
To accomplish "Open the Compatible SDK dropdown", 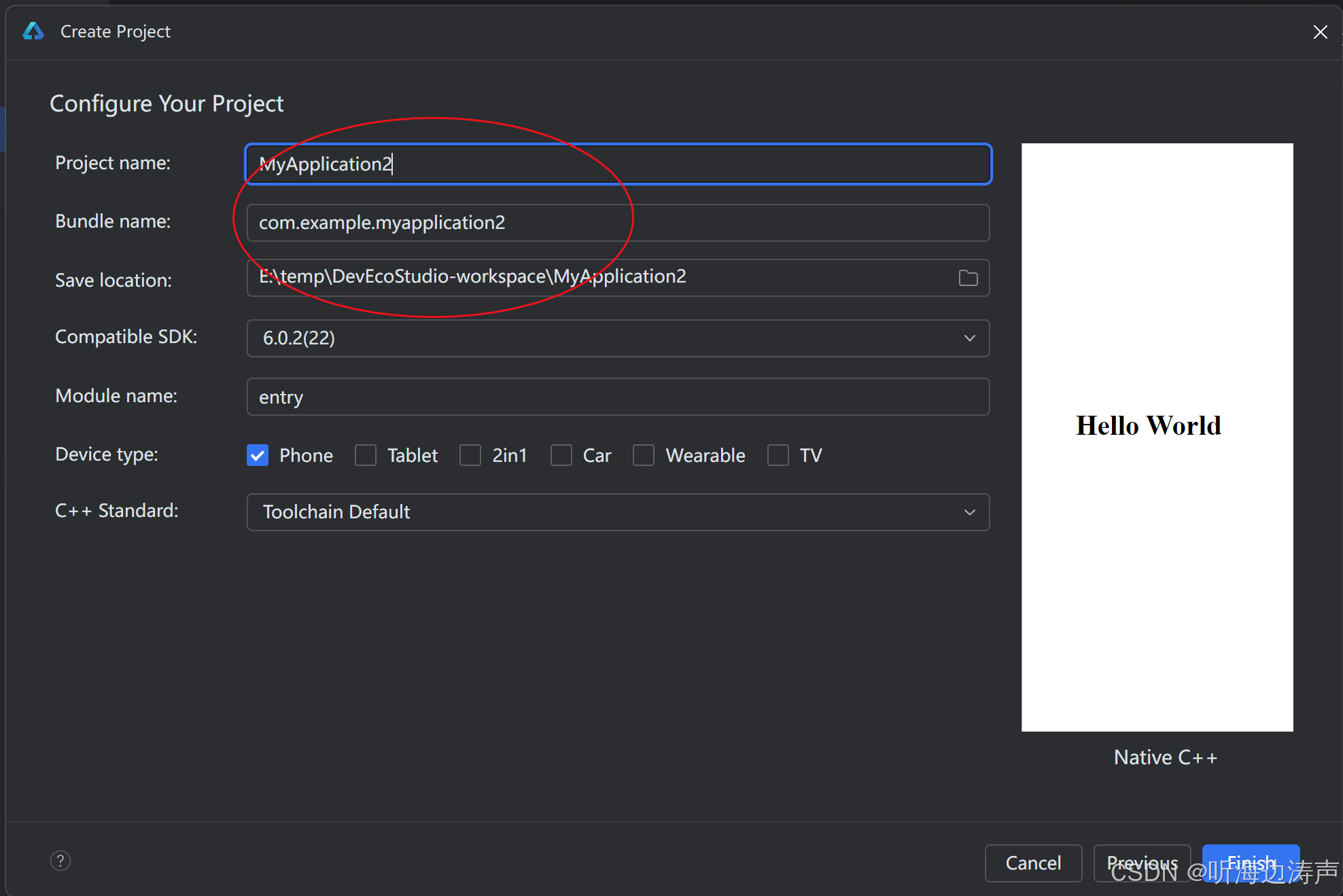I will 618,338.
